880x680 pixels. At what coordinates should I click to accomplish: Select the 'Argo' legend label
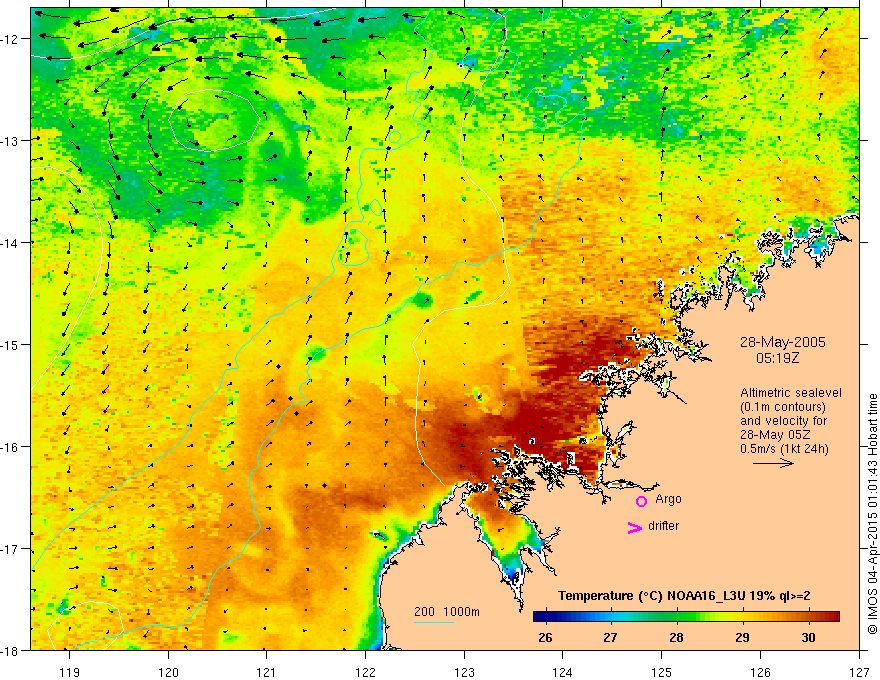coord(668,499)
